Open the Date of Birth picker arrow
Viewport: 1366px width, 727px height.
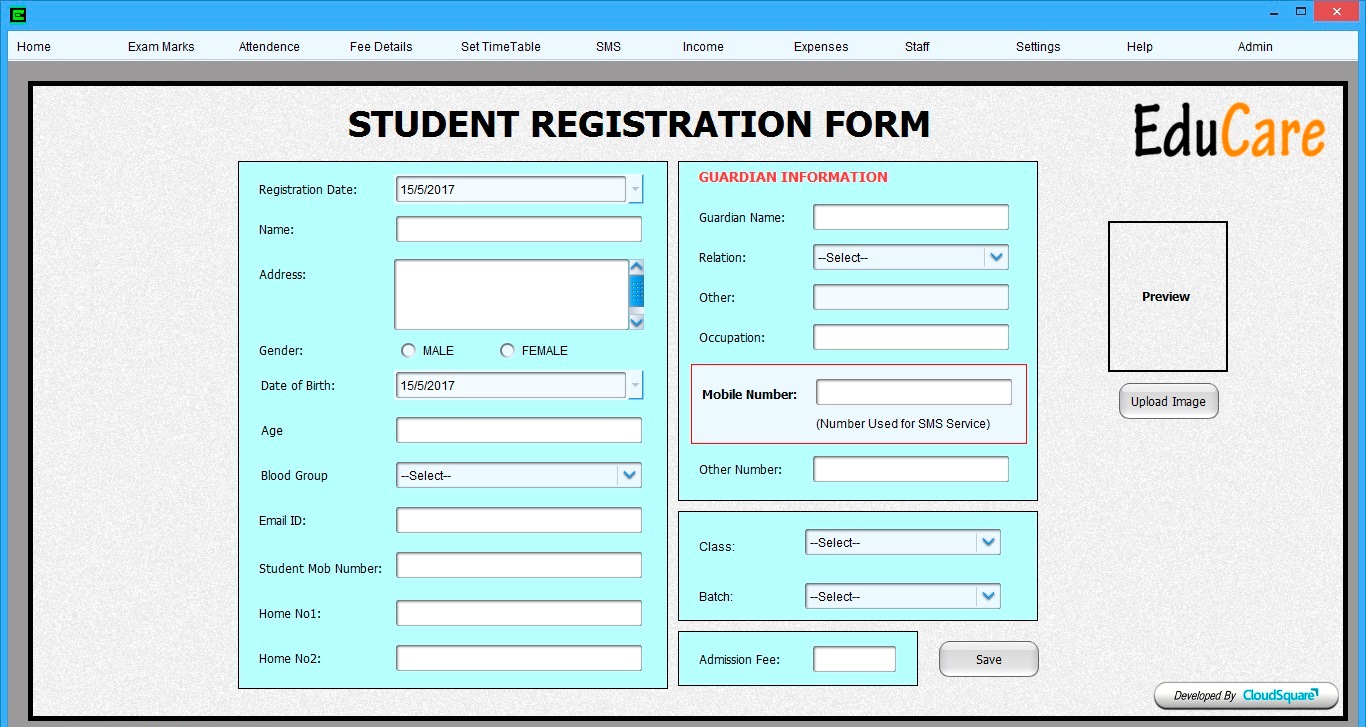pos(635,385)
